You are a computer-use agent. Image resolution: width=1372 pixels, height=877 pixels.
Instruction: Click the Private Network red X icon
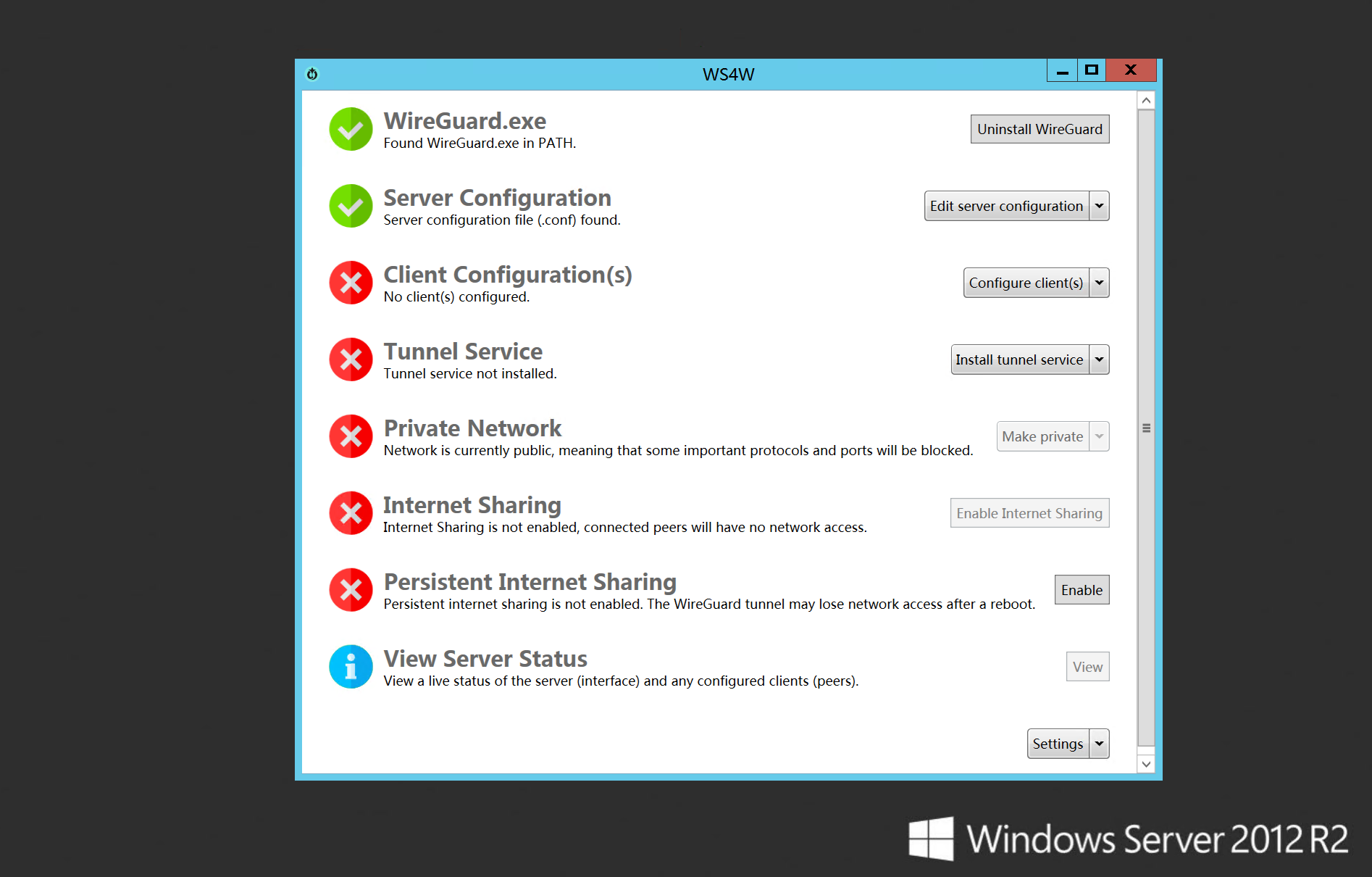tap(351, 436)
